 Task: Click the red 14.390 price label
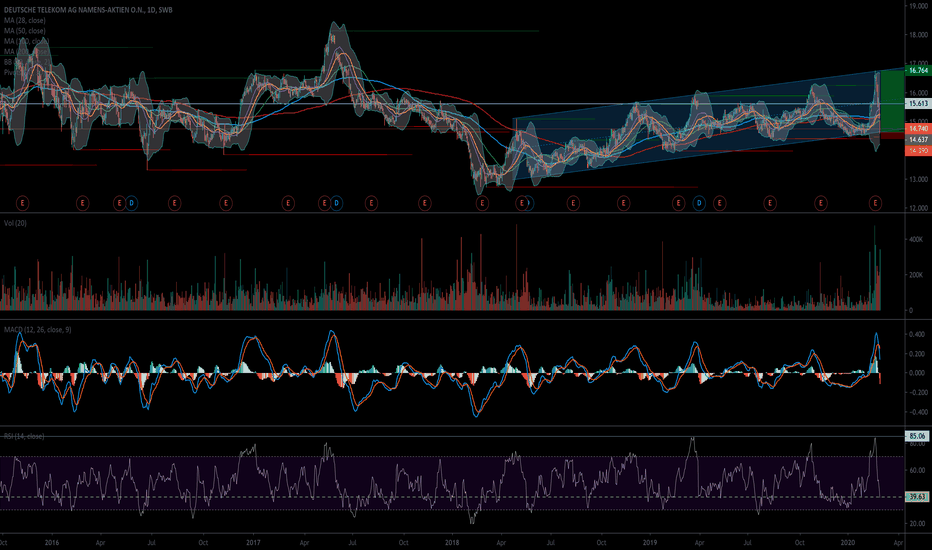tap(918, 151)
